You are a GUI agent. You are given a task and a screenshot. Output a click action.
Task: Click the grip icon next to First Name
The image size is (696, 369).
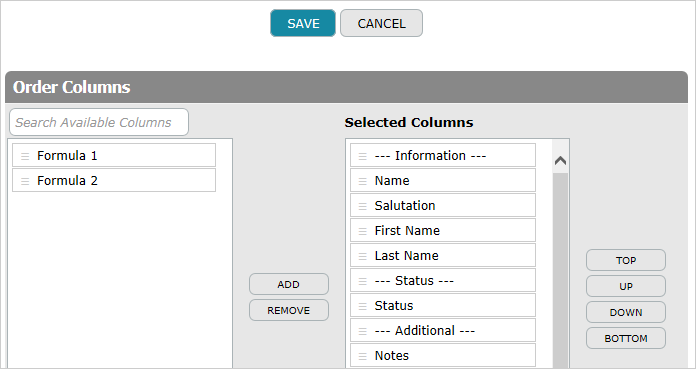363,231
